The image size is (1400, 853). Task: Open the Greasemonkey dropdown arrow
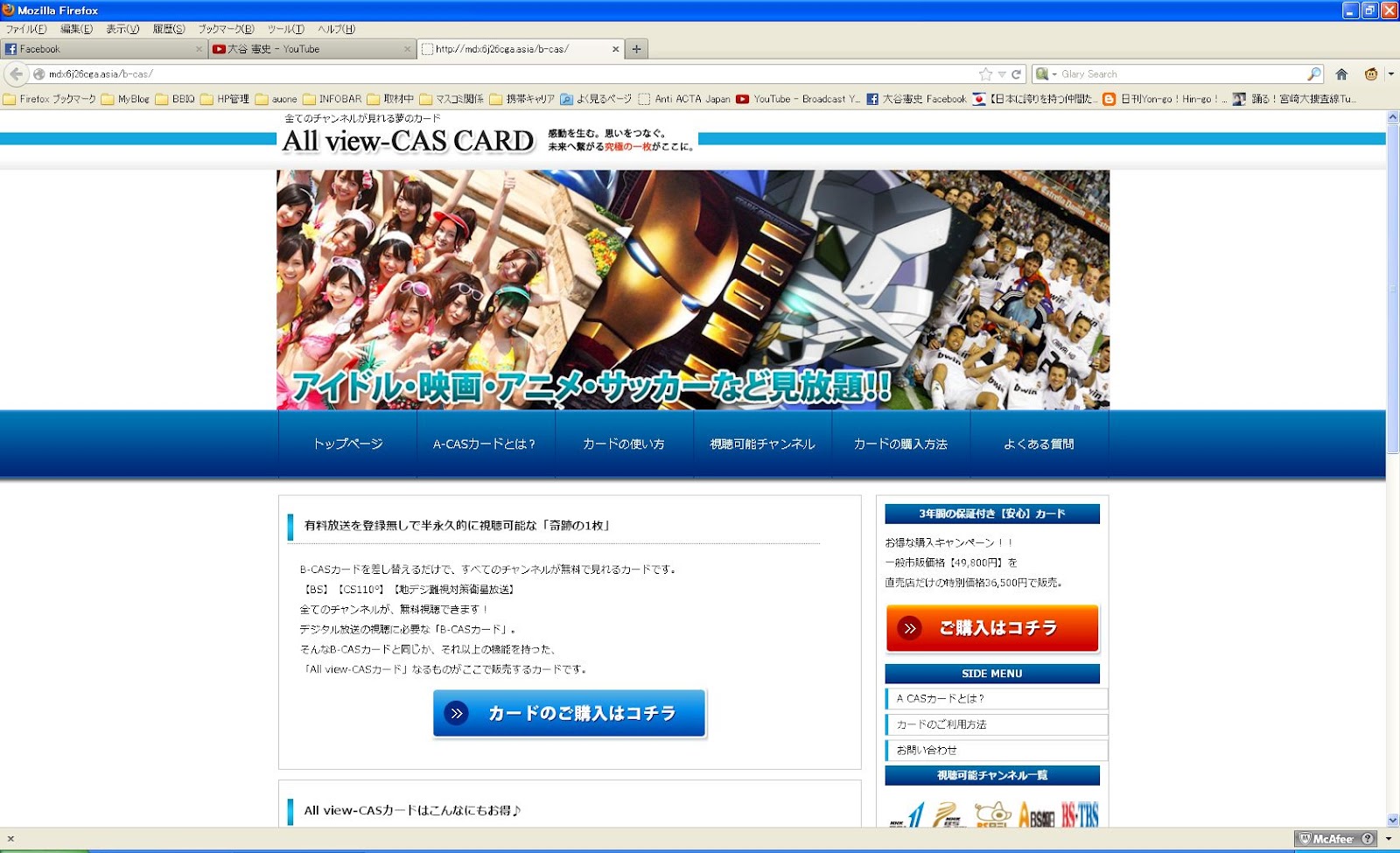[x=1390, y=74]
